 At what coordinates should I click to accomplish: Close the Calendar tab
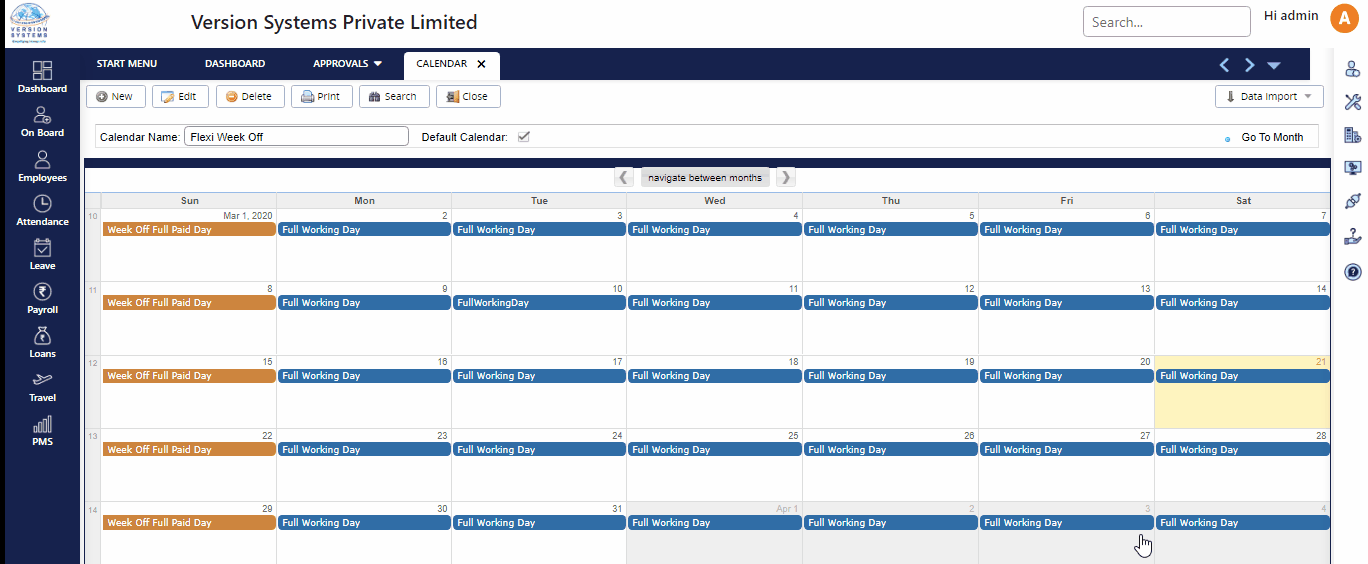(x=481, y=64)
